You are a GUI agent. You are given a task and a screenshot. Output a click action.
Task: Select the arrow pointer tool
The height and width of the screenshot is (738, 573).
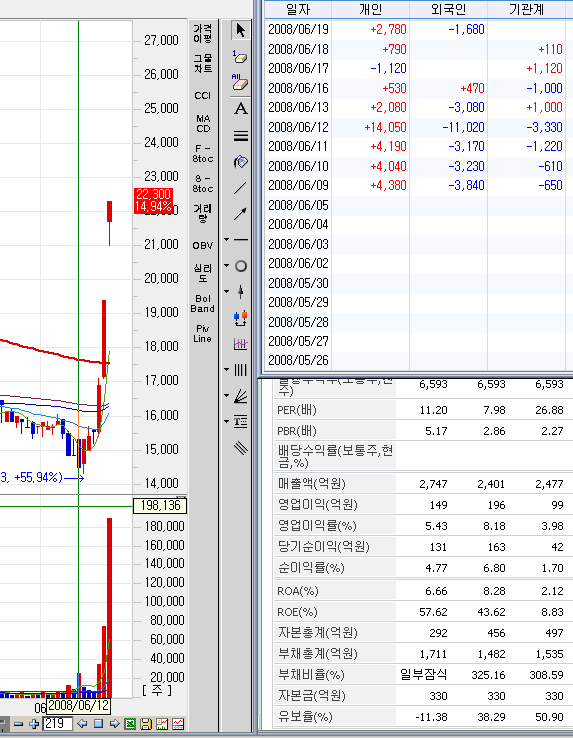(241, 31)
